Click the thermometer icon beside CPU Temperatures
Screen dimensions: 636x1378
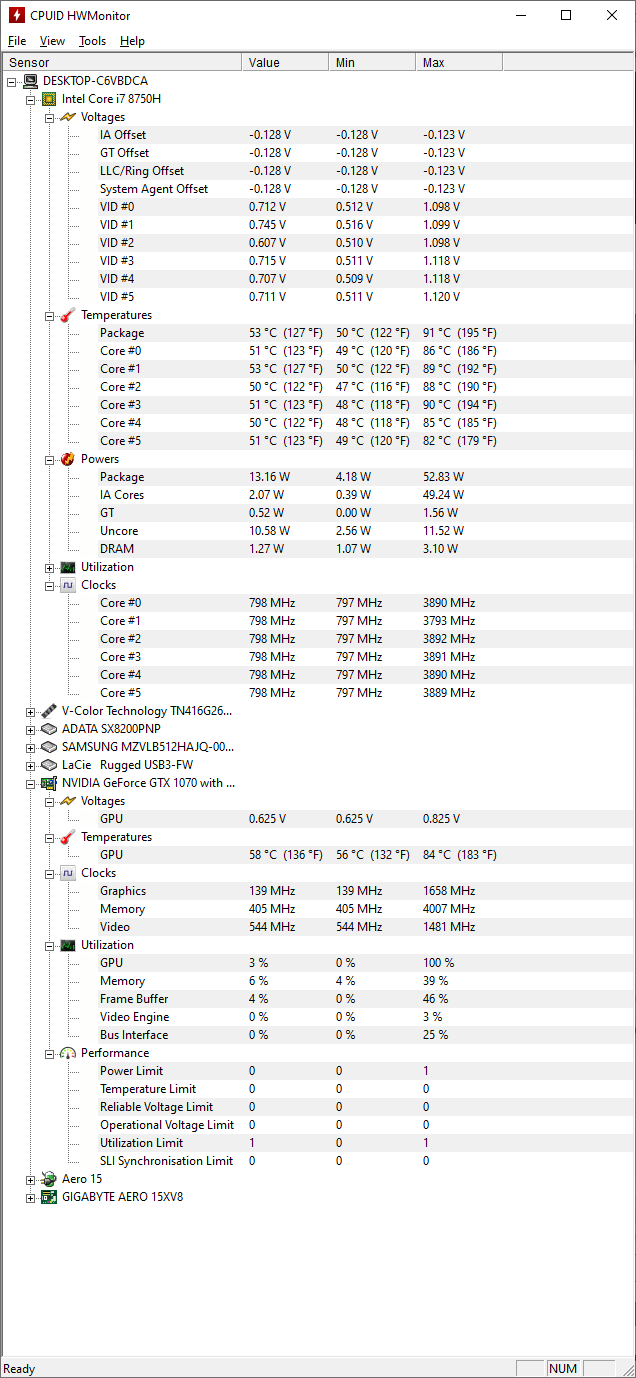pos(68,315)
